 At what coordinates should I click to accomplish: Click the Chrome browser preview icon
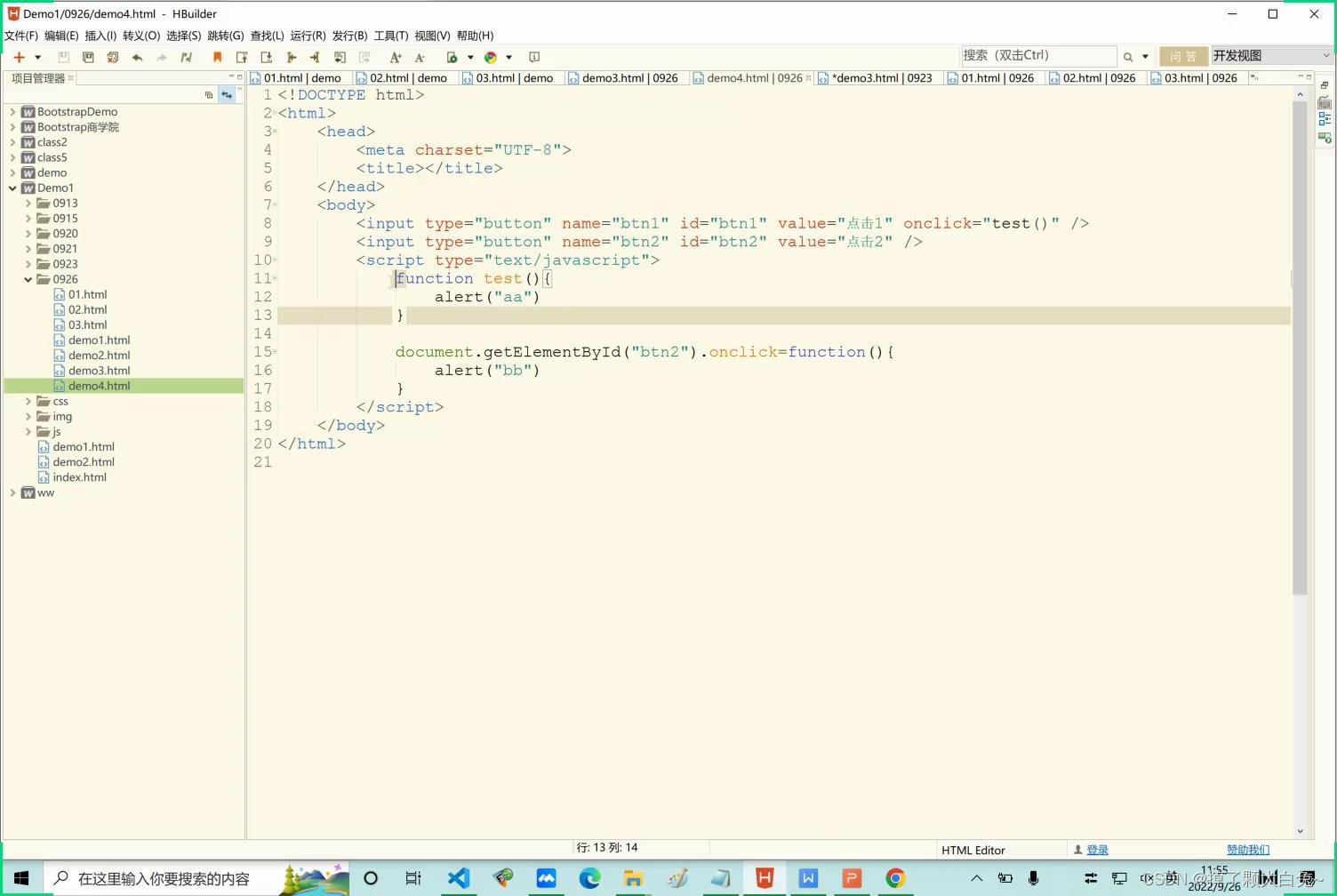tap(490, 57)
